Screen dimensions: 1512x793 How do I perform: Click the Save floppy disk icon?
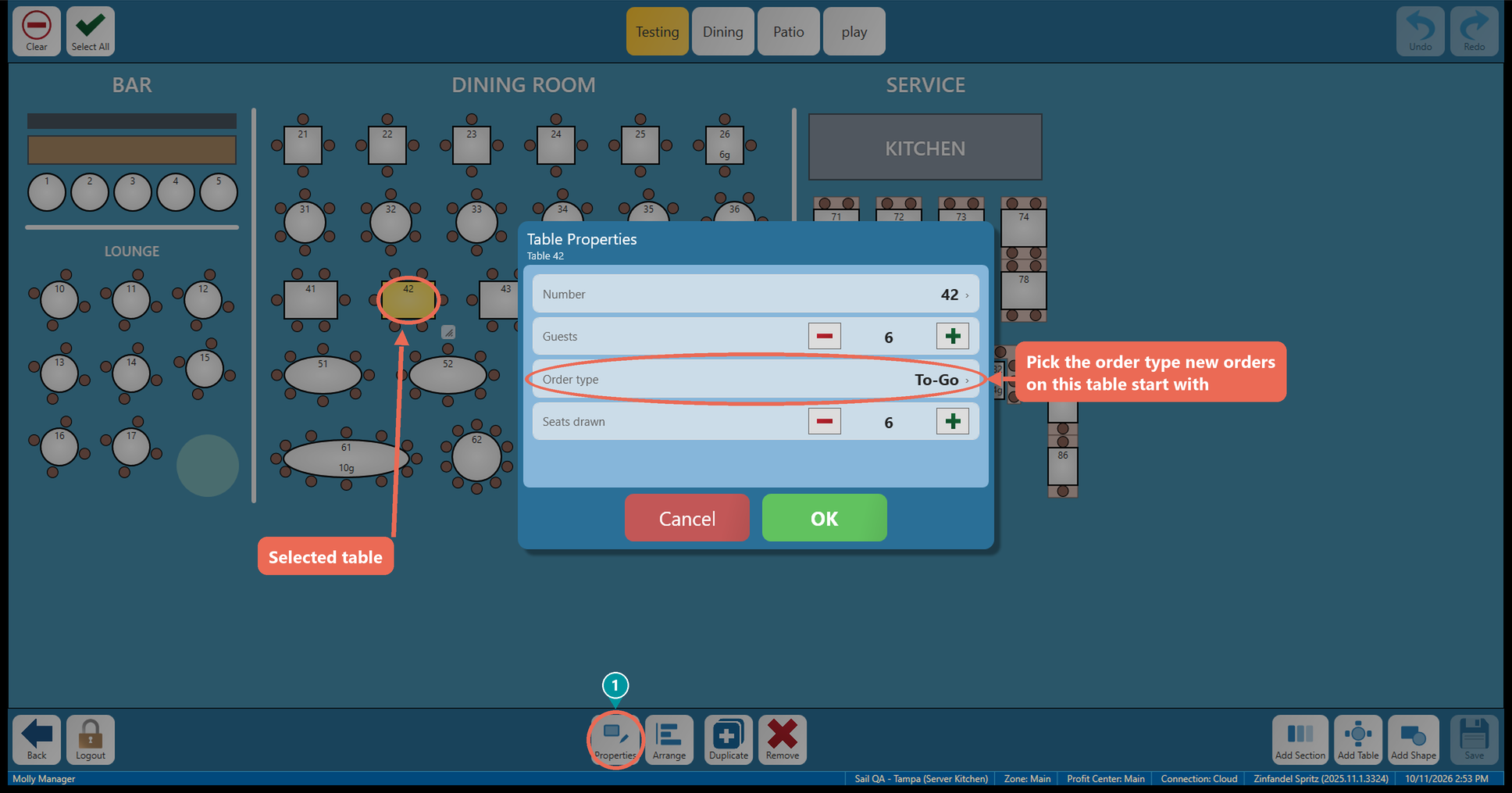1474,739
